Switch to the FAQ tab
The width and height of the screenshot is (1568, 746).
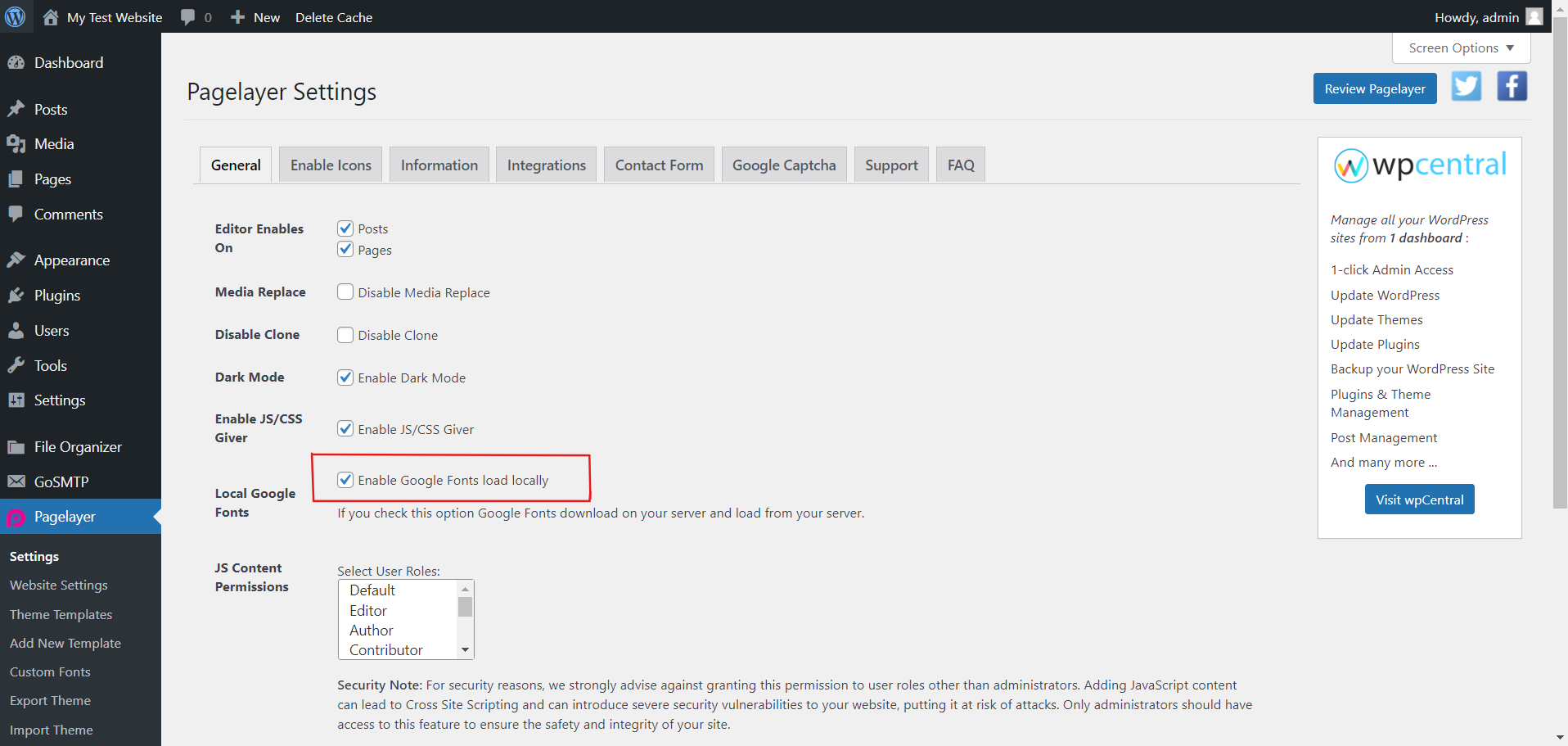pos(960,164)
